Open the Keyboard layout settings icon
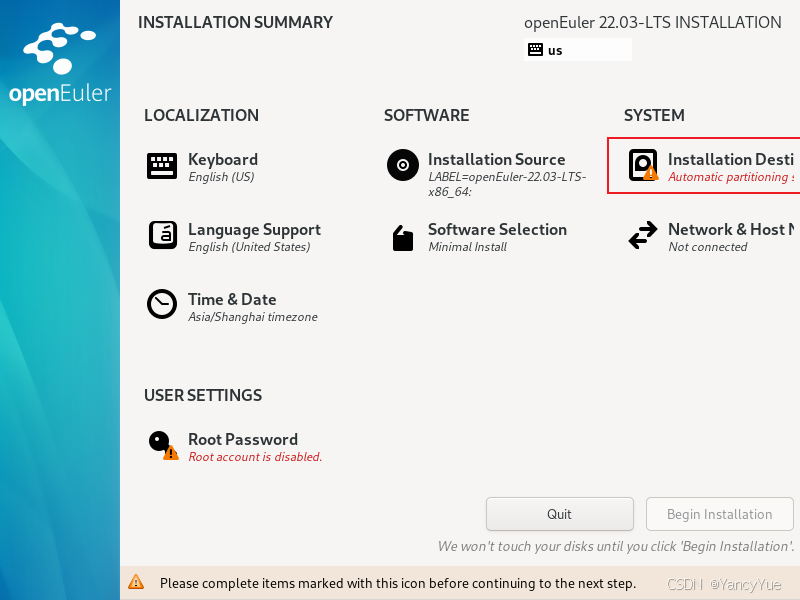This screenshot has width=800, height=600. (161, 165)
